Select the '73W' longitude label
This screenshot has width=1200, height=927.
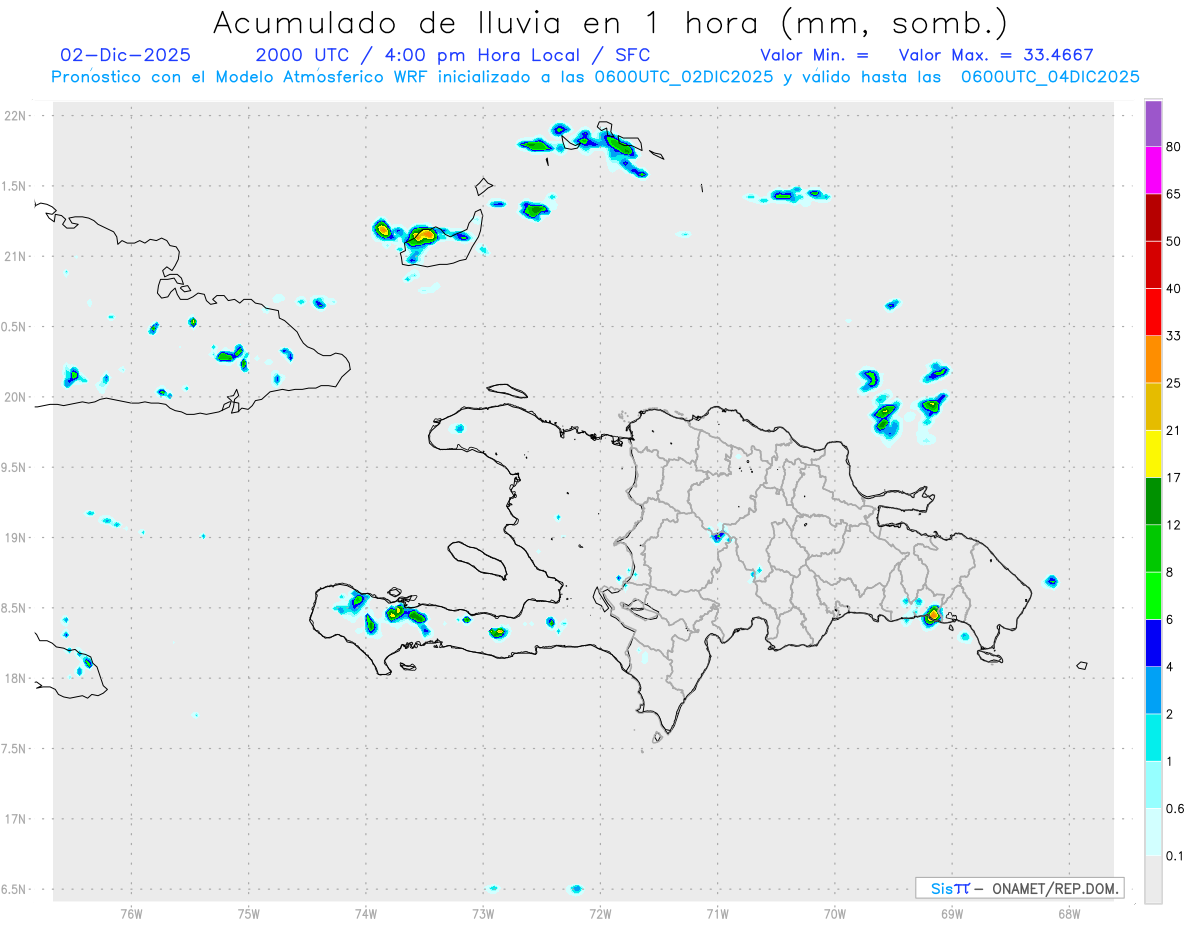483,913
